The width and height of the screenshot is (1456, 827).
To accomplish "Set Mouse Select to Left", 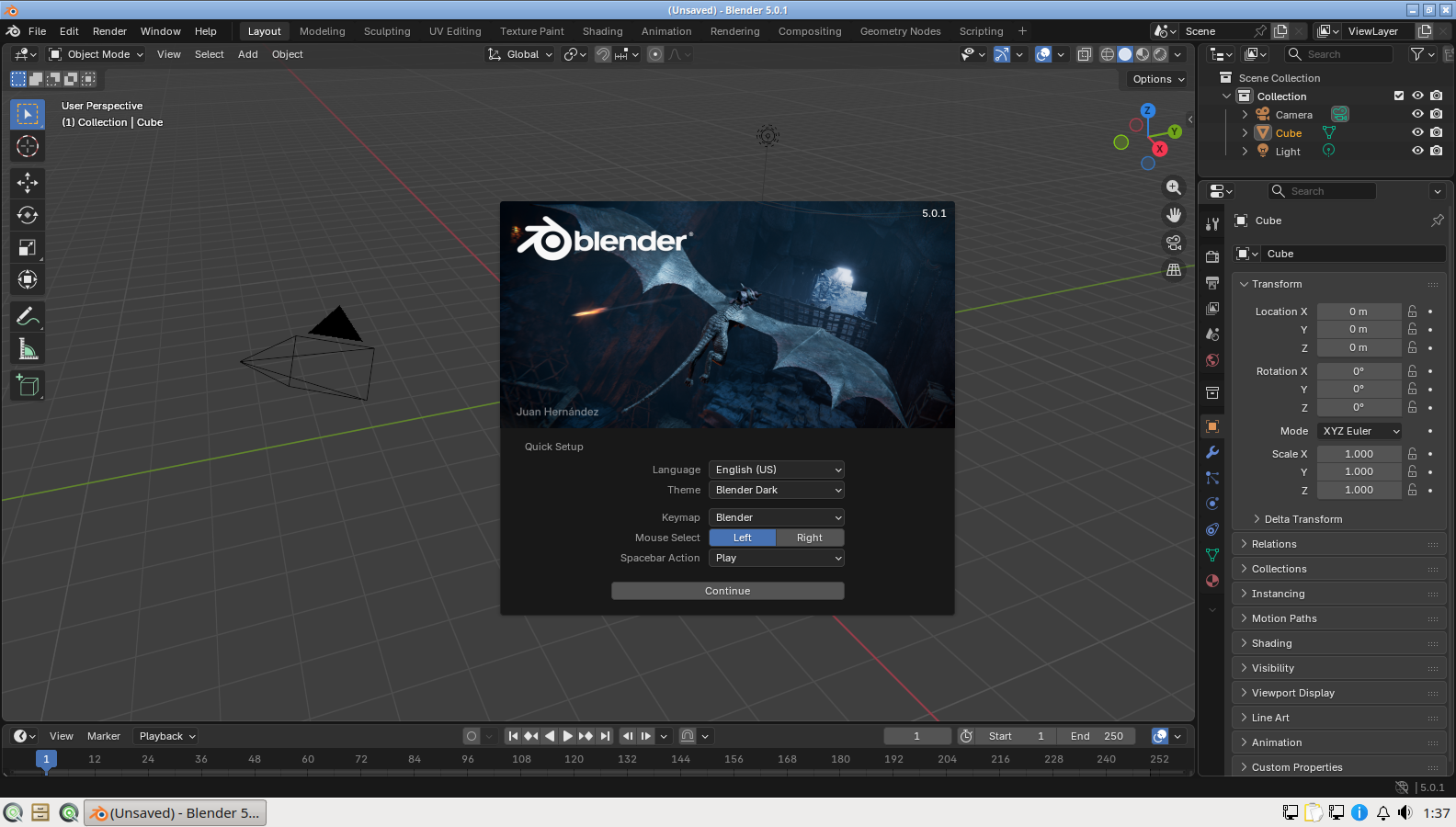I will (x=743, y=538).
